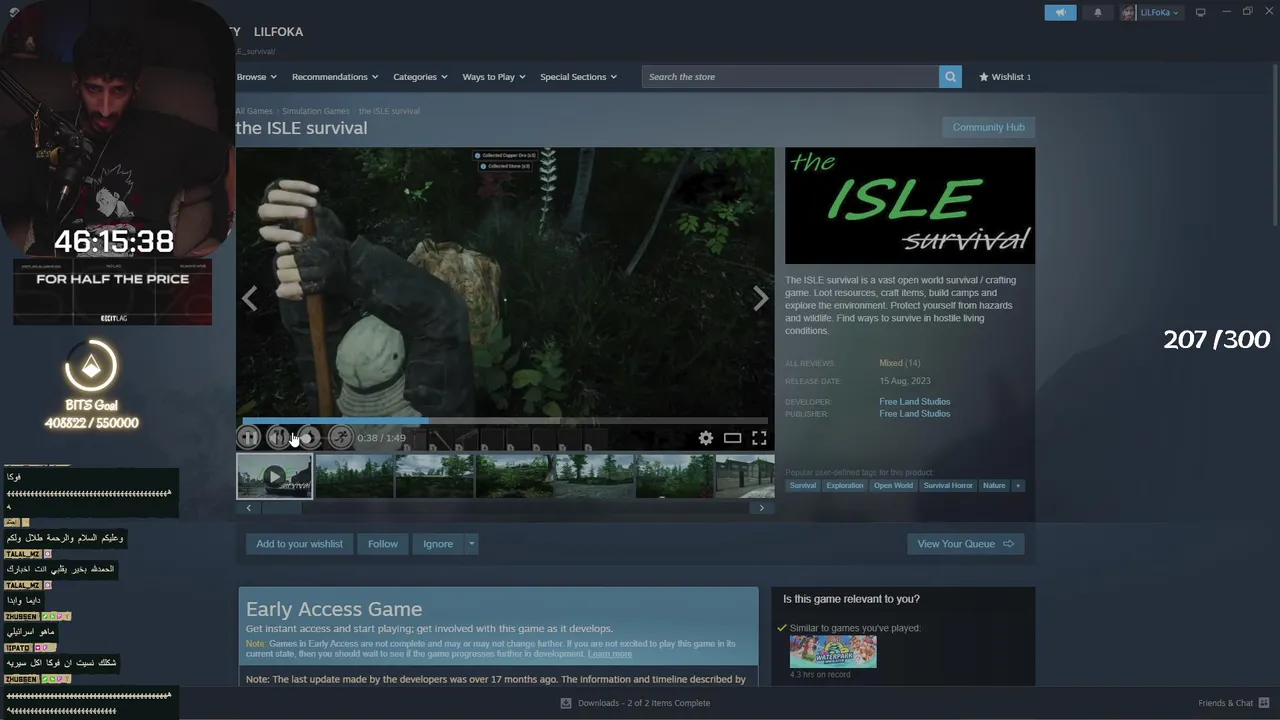Click the All Games breadcrumb

[x=254, y=111]
